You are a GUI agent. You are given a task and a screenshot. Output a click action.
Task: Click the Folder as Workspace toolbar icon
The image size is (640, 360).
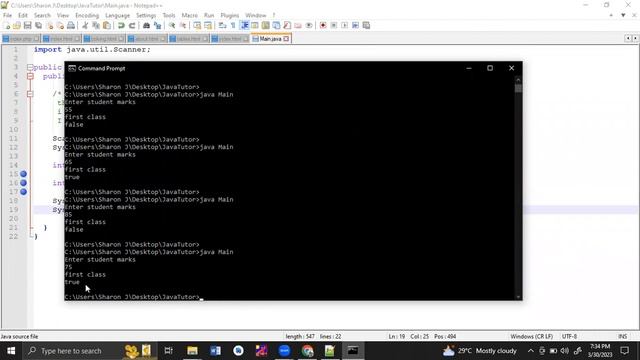(298, 25)
